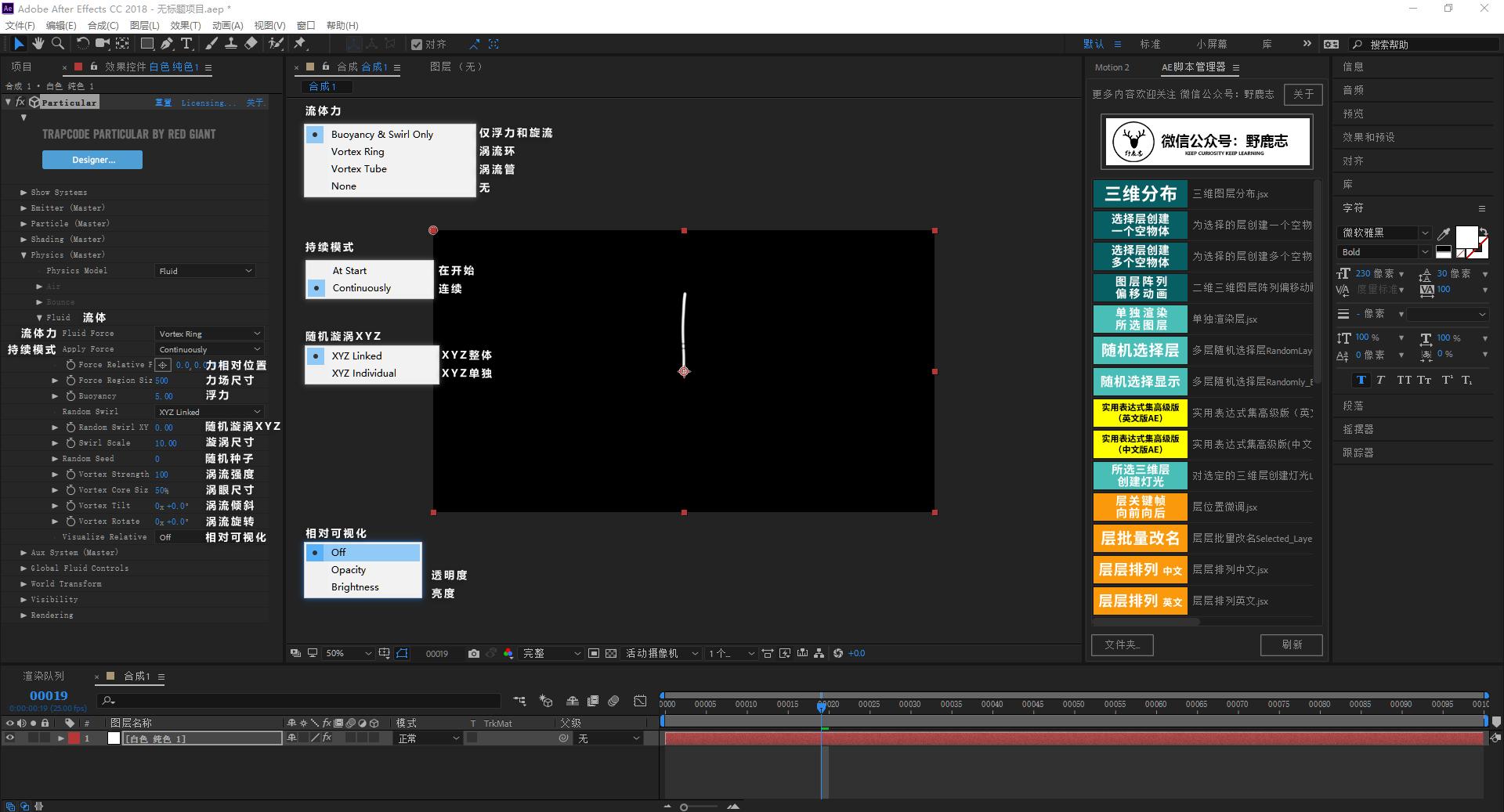Select the Selection arrow tool
This screenshot has height=812, width=1504.
pos(19,44)
